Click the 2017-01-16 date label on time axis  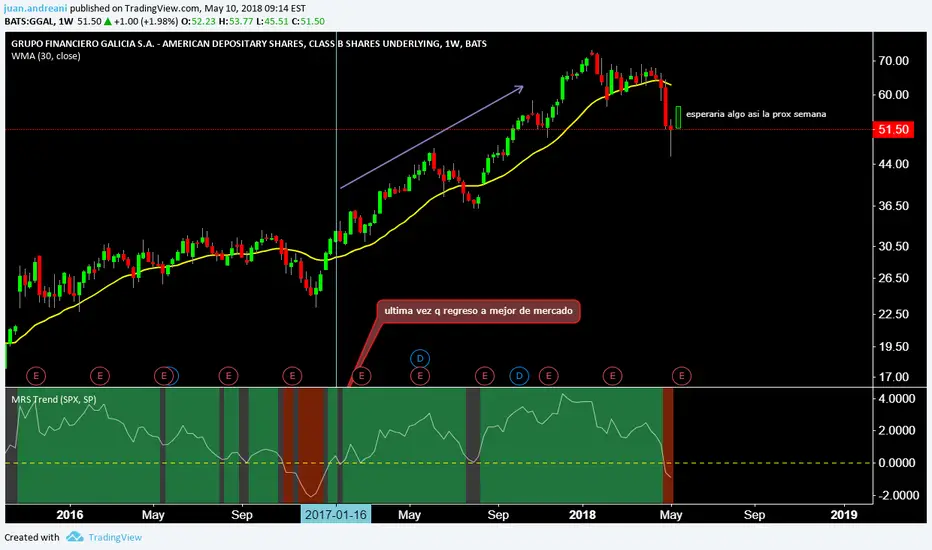click(336, 514)
